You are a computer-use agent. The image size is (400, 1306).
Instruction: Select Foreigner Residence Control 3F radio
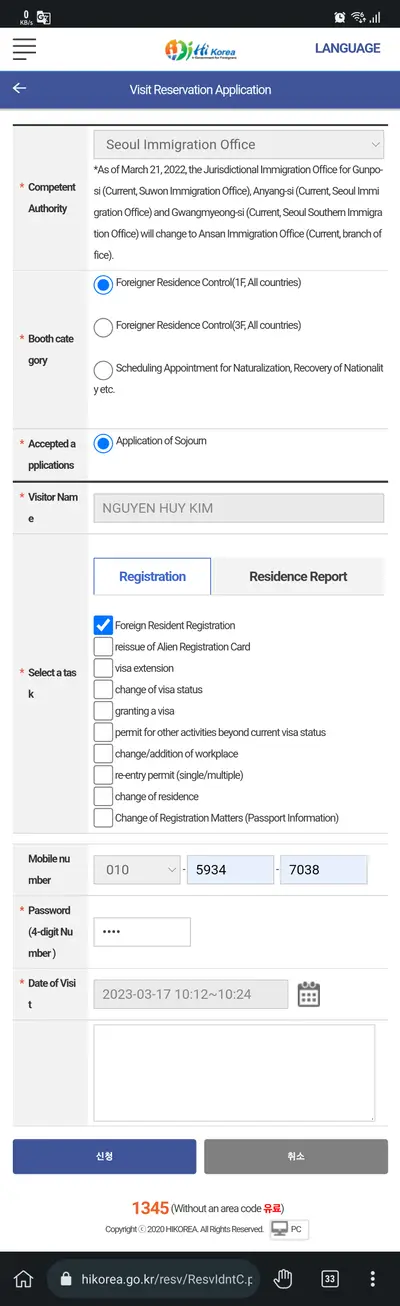pyautogui.click(x=103, y=326)
